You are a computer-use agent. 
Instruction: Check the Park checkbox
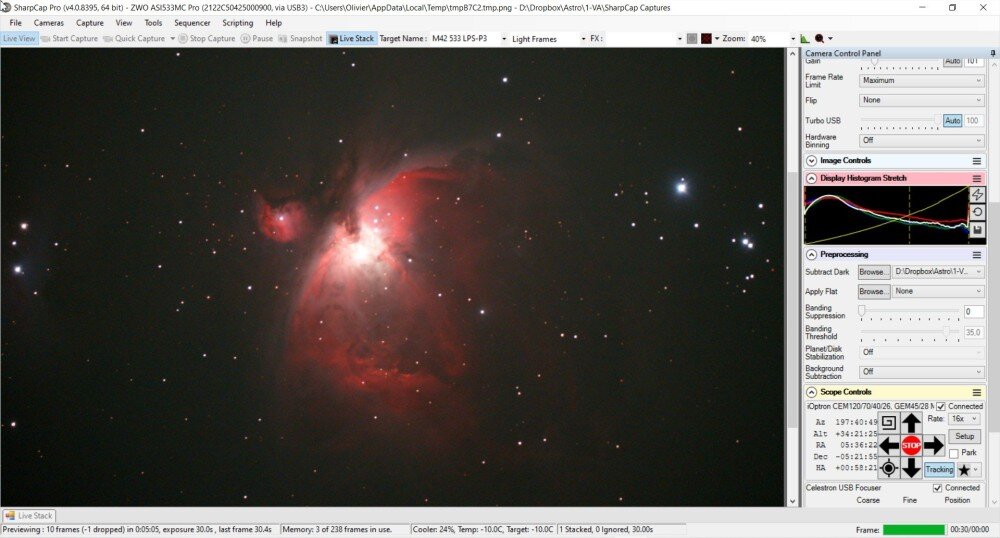(x=953, y=453)
